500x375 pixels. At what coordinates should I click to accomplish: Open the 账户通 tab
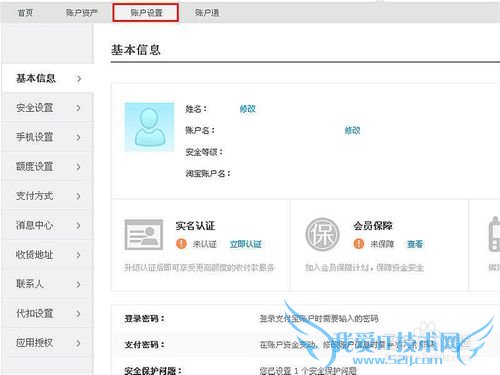pyautogui.click(x=207, y=13)
